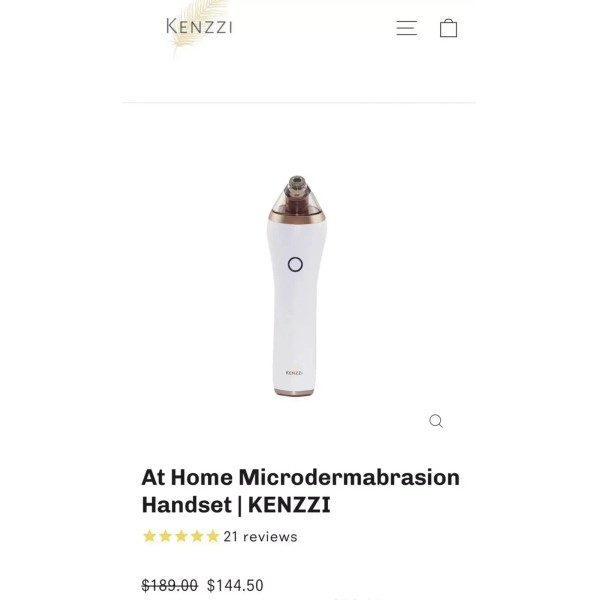Open the shopping bag cart
Screen dimensions: 600x600
[x=448, y=28]
